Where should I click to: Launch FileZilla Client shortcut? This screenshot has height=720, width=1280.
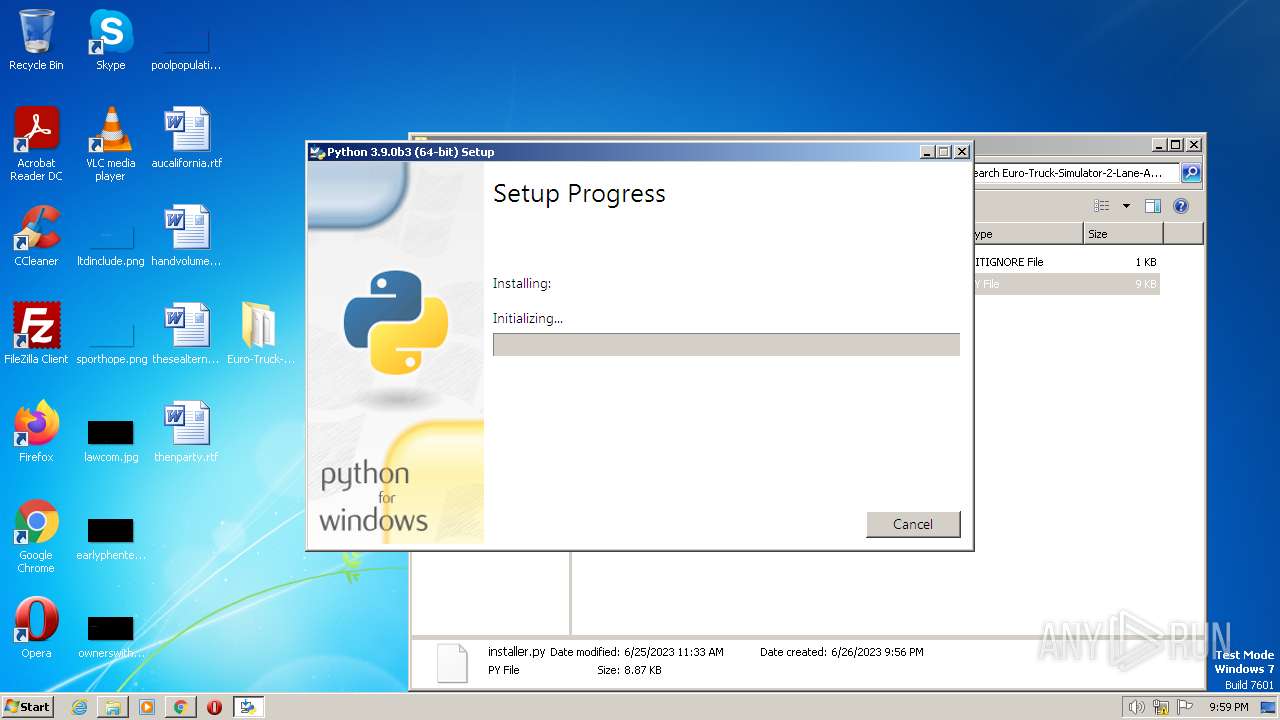(x=36, y=334)
